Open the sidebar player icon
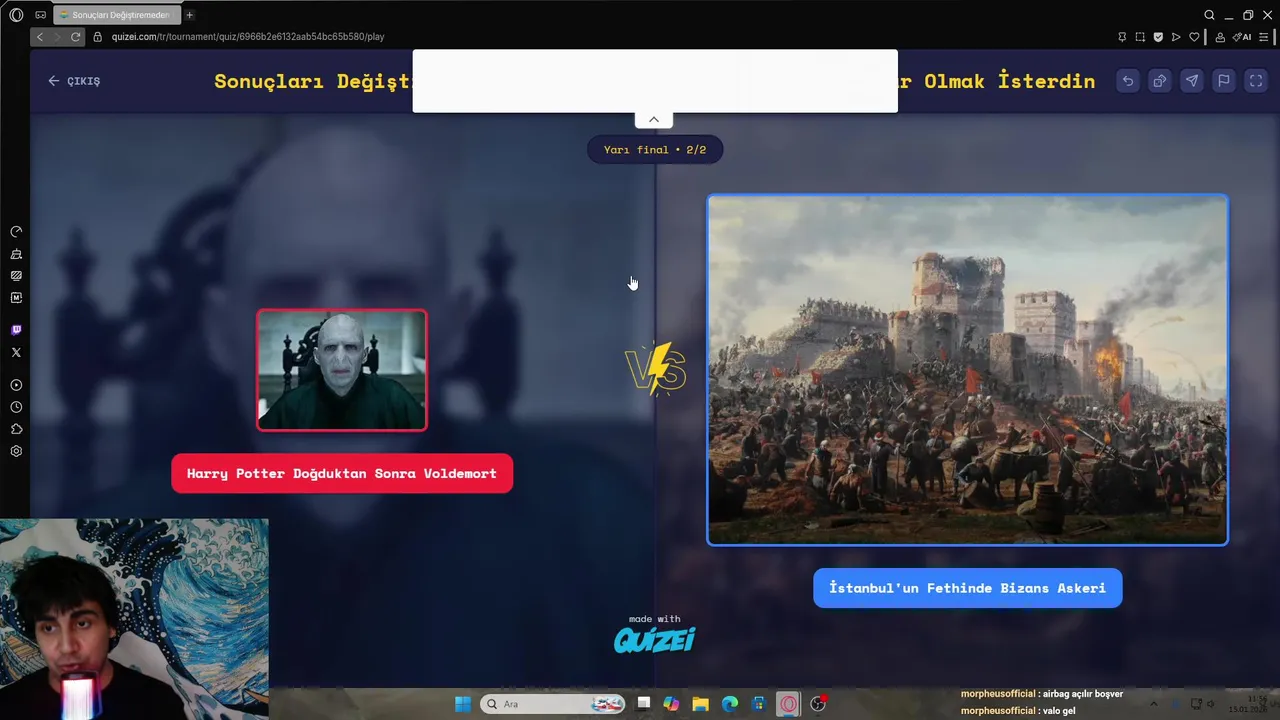The height and width of the screenshot is (720, 1280). [16, 385]
